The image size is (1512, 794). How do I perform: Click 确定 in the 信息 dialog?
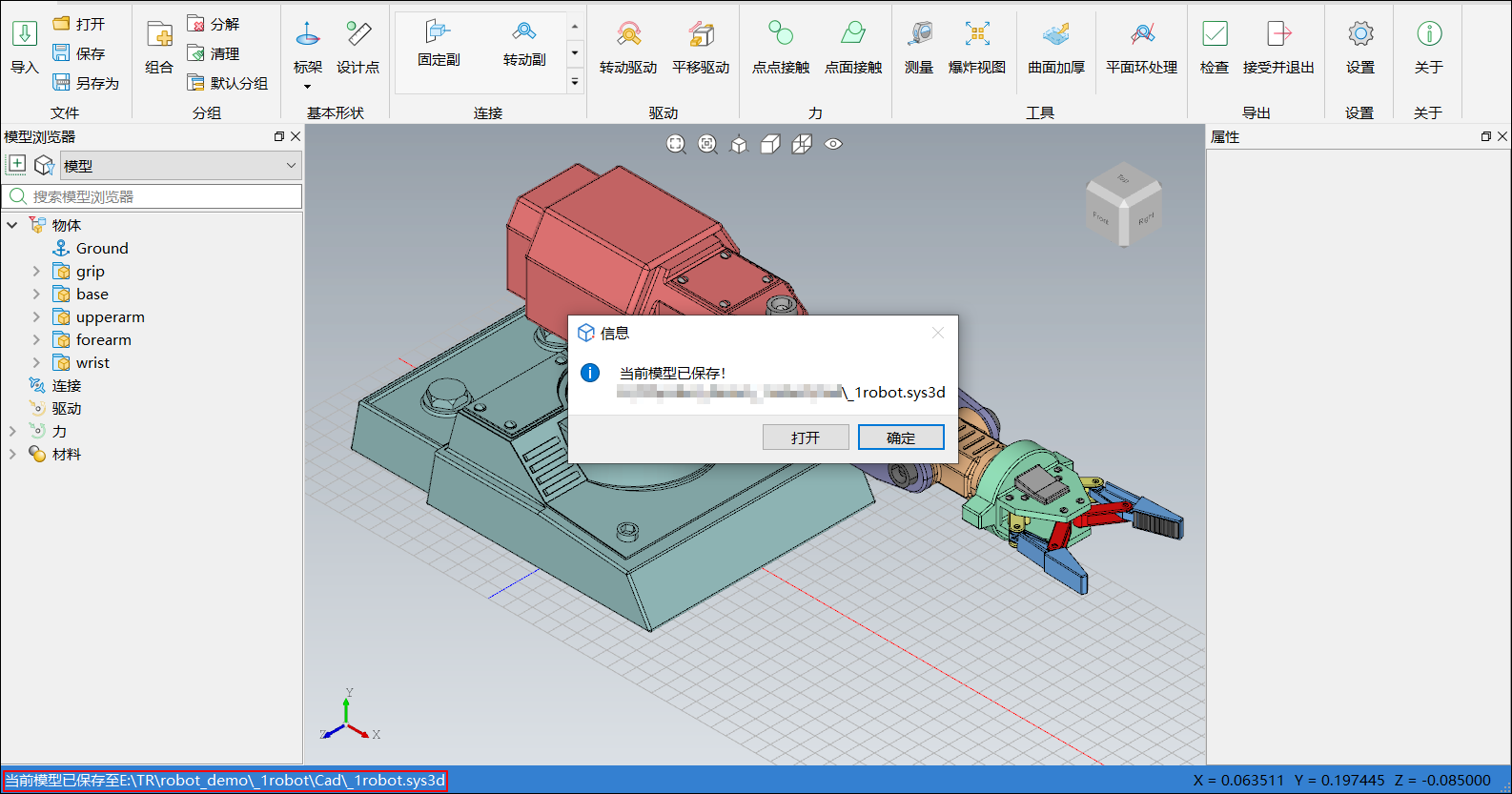(901, 438)
